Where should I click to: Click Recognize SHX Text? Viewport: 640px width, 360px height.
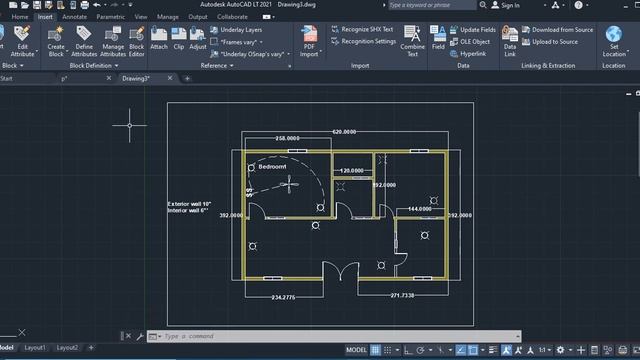point(362,29)
